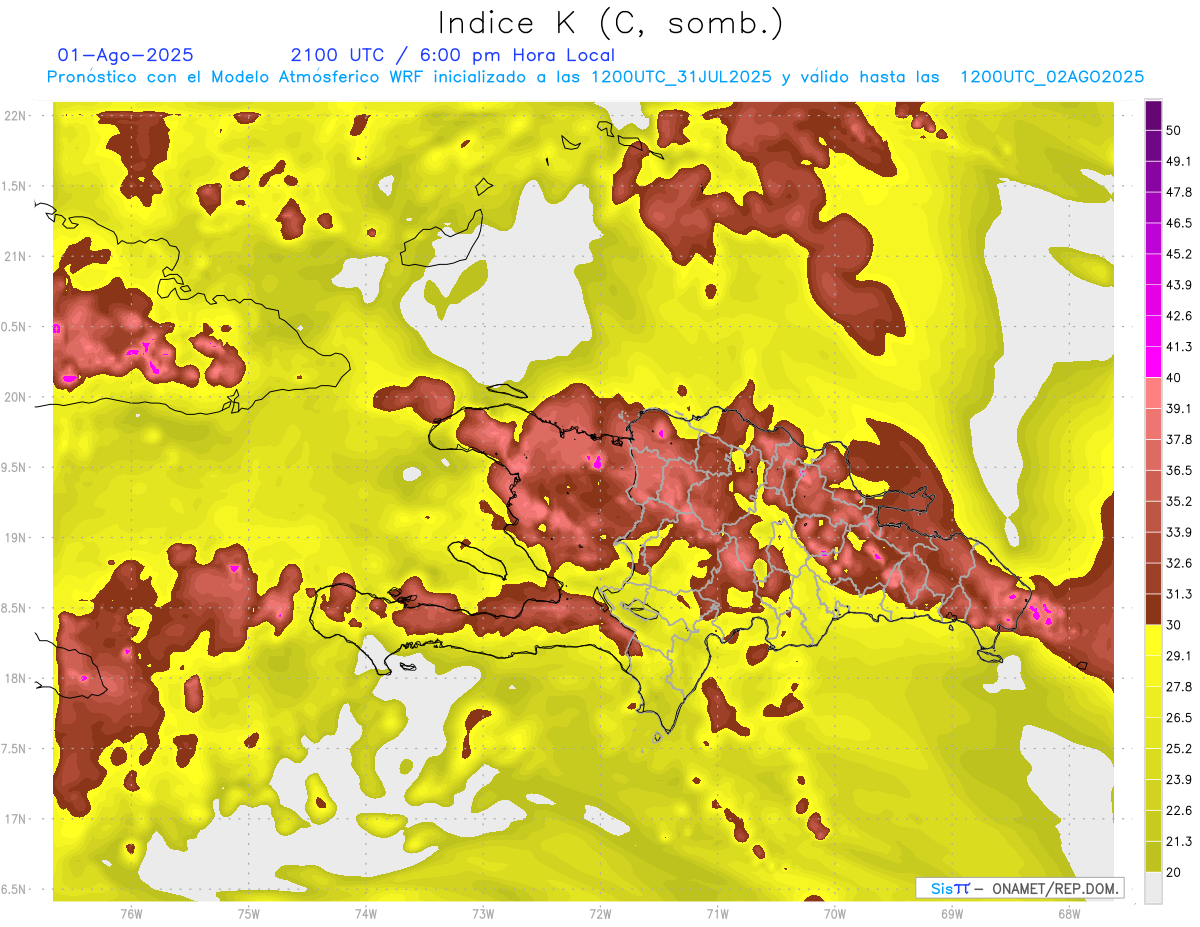This screenshot has height=927, width=1200.
Task: Pick the olive swatch between 20 and 21.3
Action: (1154, 856)
